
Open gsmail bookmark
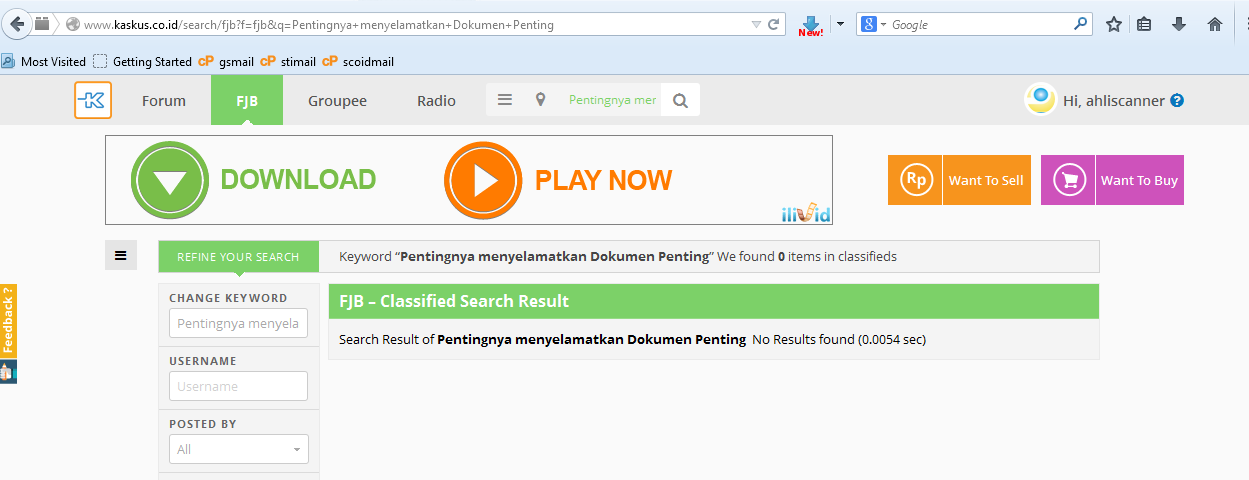[x=226, y=61]
